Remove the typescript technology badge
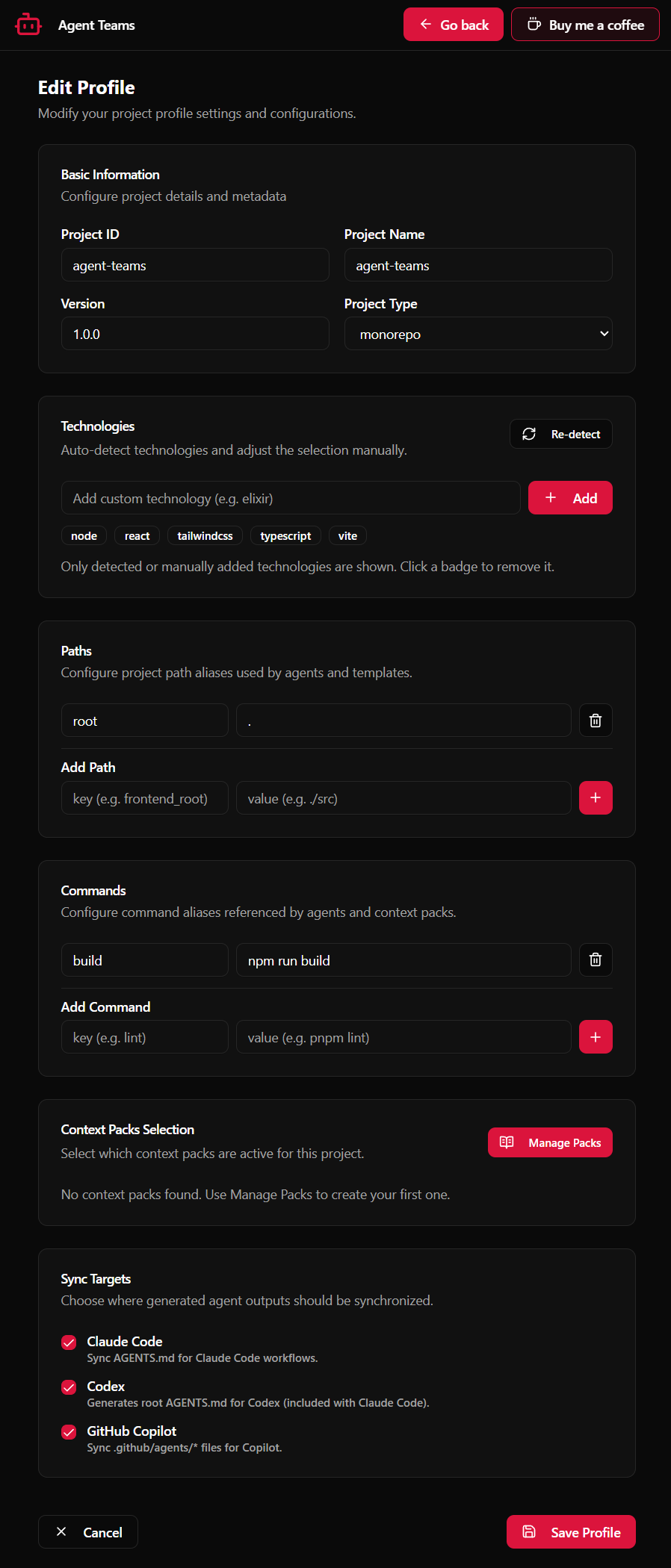The height and width of the screenshot is (1568, 671). point(285,536)
